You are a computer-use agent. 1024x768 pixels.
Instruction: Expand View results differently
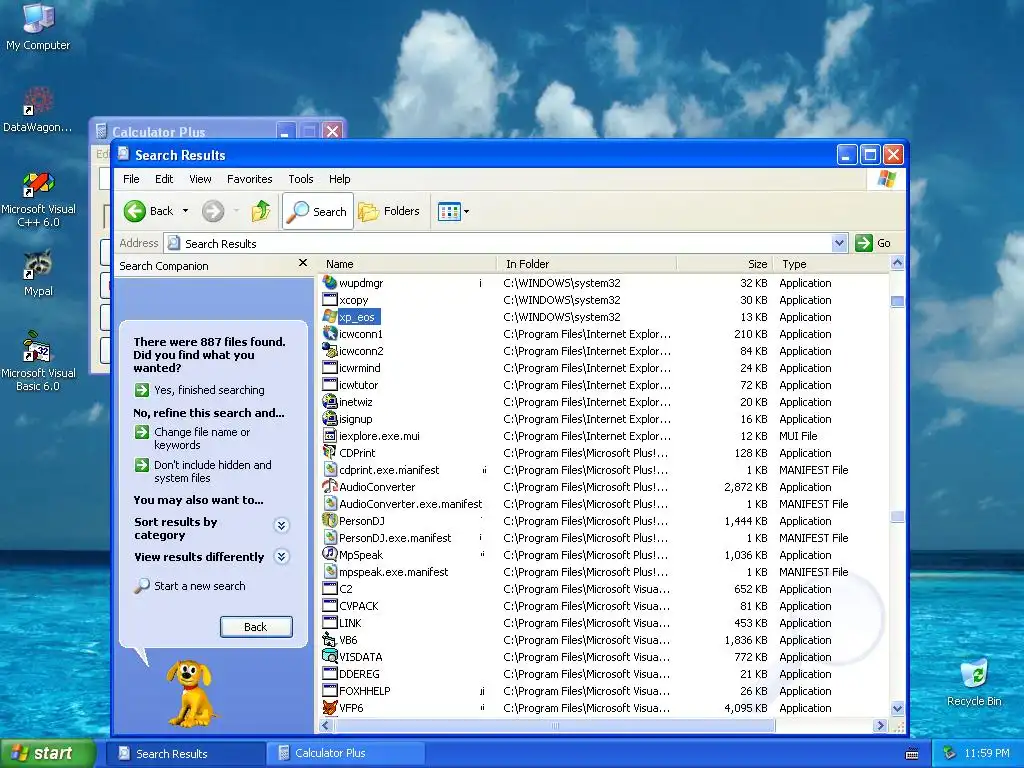pyautogui.click(x=281, y=556)
